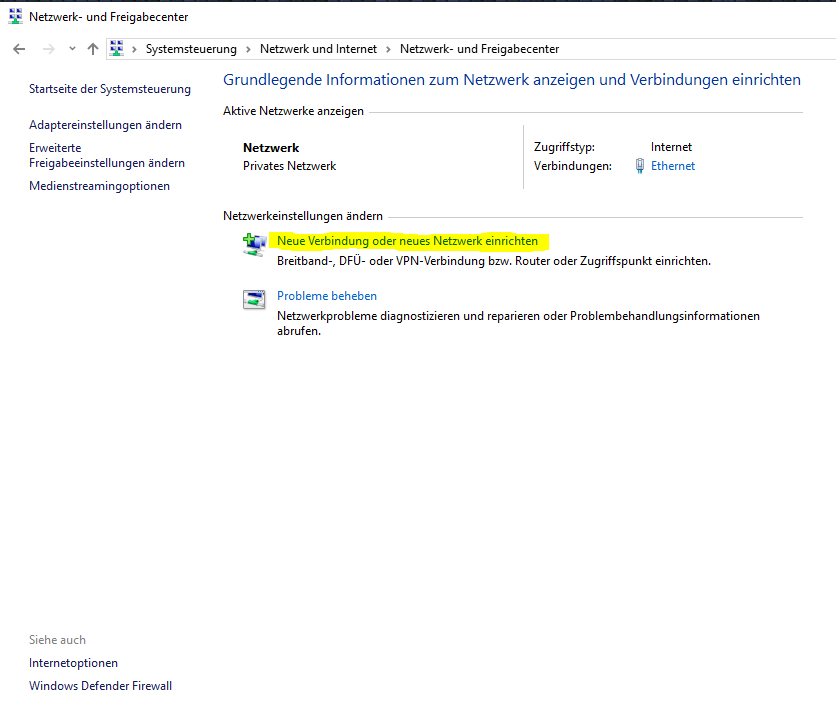Click the Back navigation arrow

19,49
